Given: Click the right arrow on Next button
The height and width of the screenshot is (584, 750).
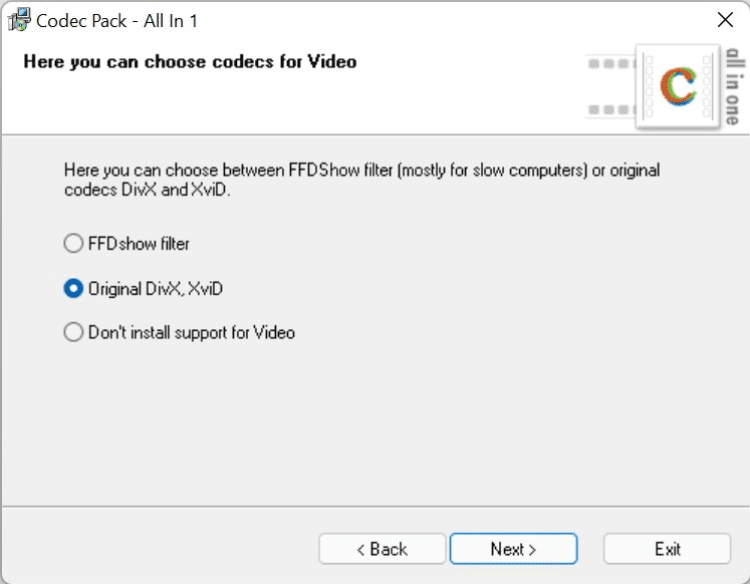Looking at the screenshot, I should coord(532,549).
